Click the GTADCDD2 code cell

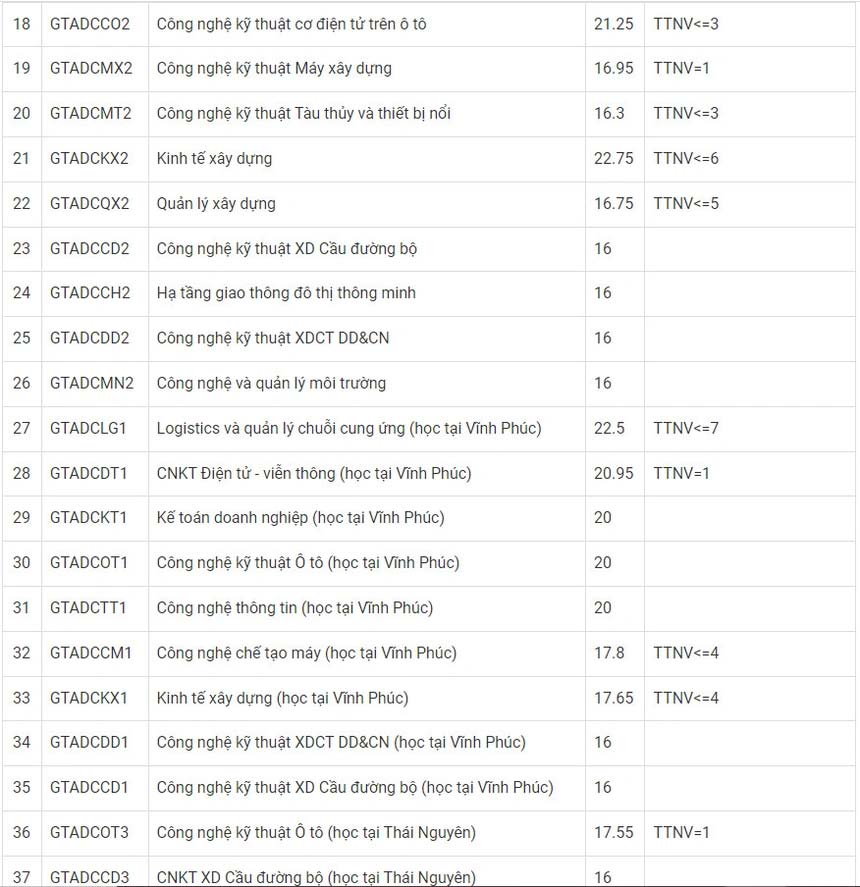pyautogui.click(x=90, y=338)
